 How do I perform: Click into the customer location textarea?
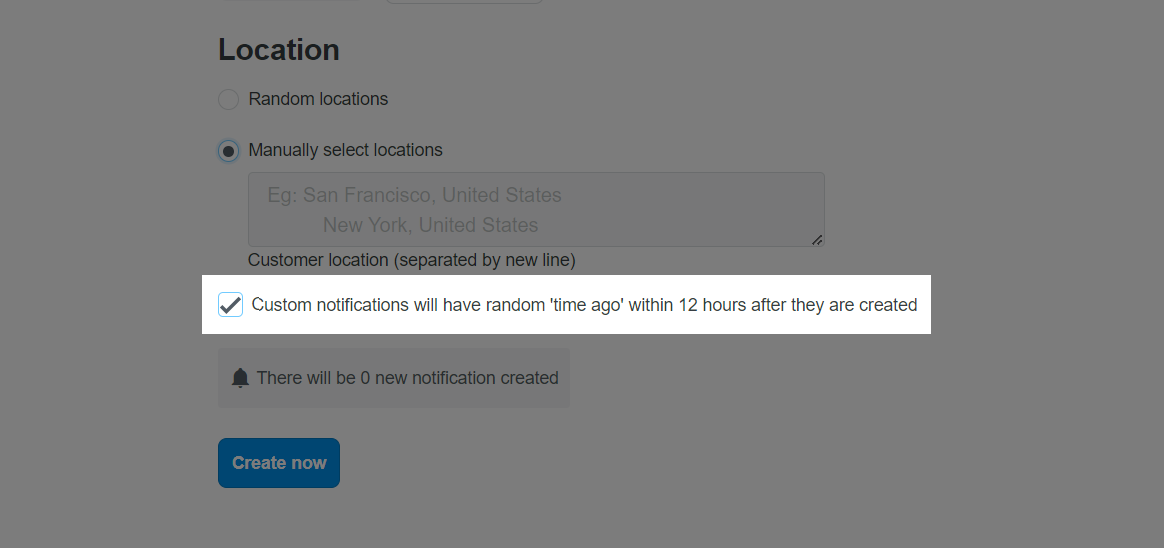[536, 209]
